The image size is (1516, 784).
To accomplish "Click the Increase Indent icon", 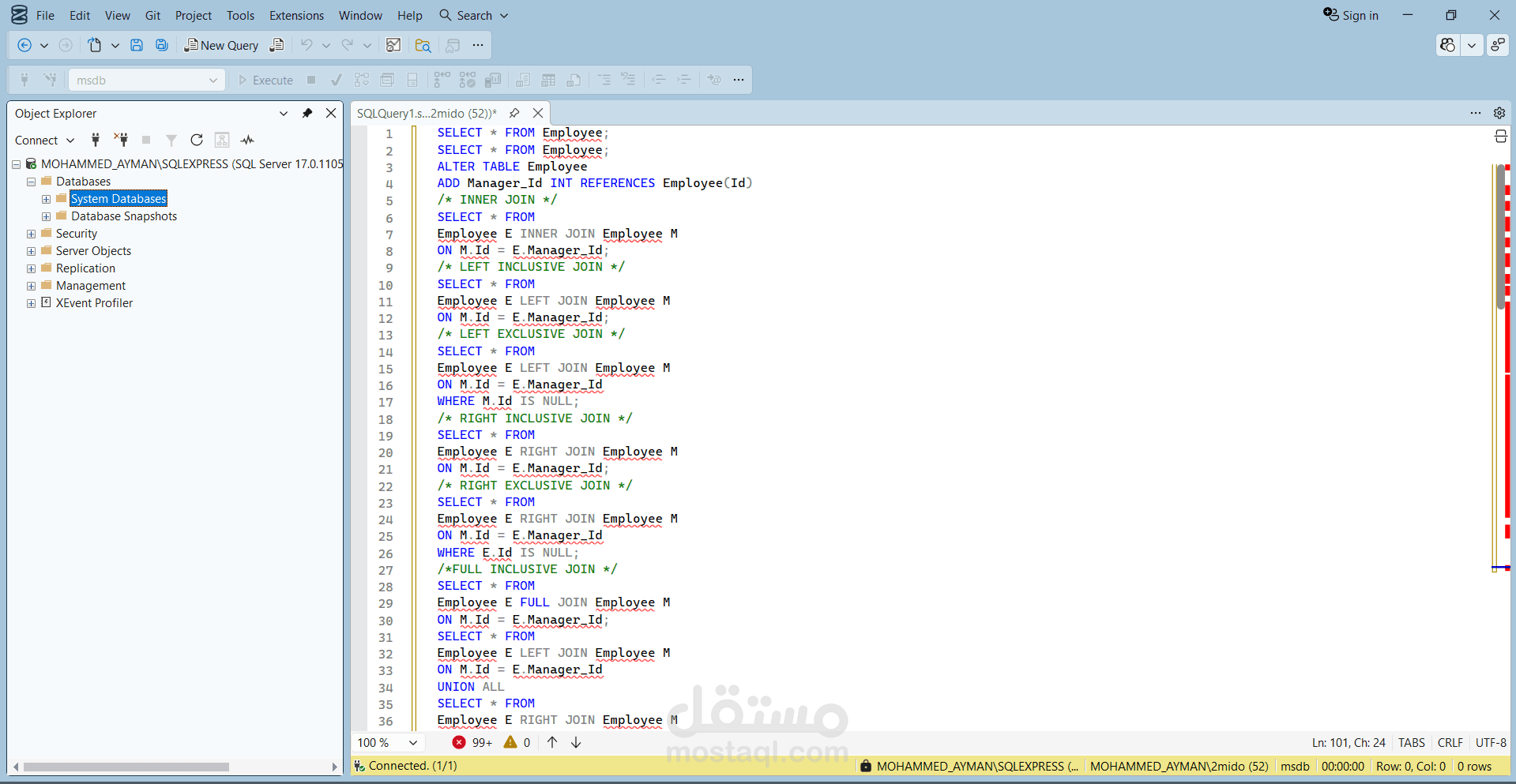I will [684, 80].
